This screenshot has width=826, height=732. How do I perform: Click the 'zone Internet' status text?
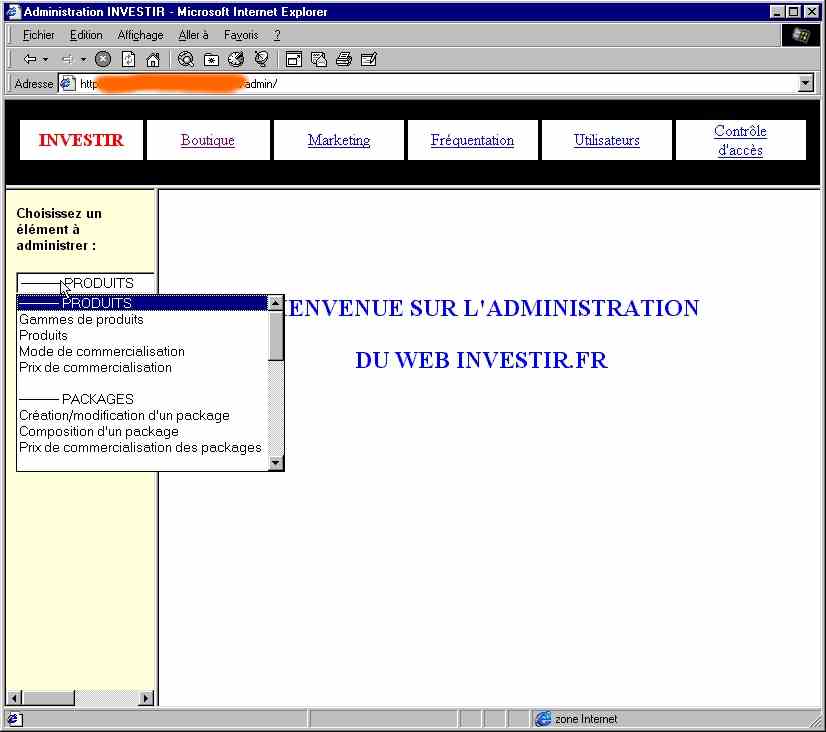point(586,719)
